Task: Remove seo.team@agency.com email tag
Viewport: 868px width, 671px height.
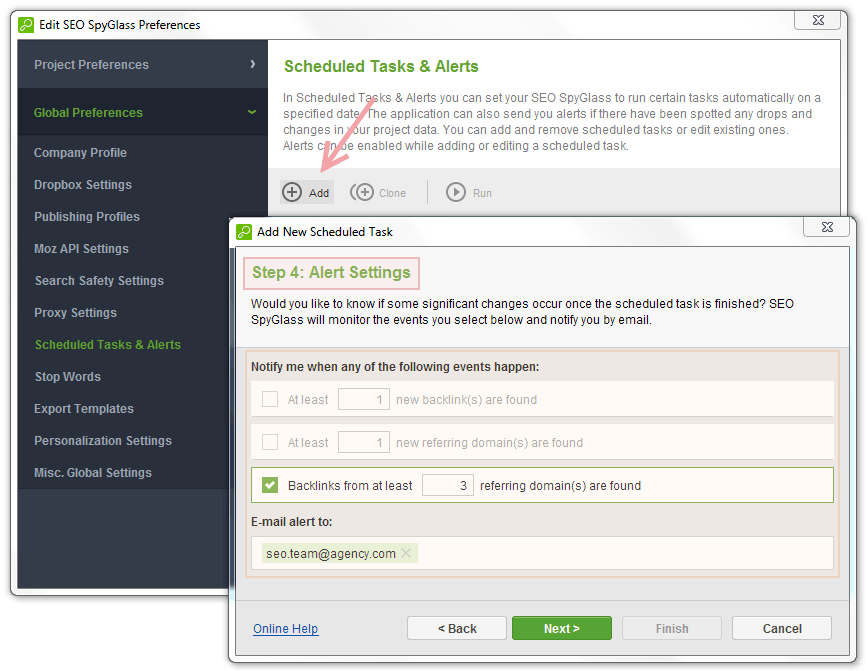Action: click(x=406, y=553)
